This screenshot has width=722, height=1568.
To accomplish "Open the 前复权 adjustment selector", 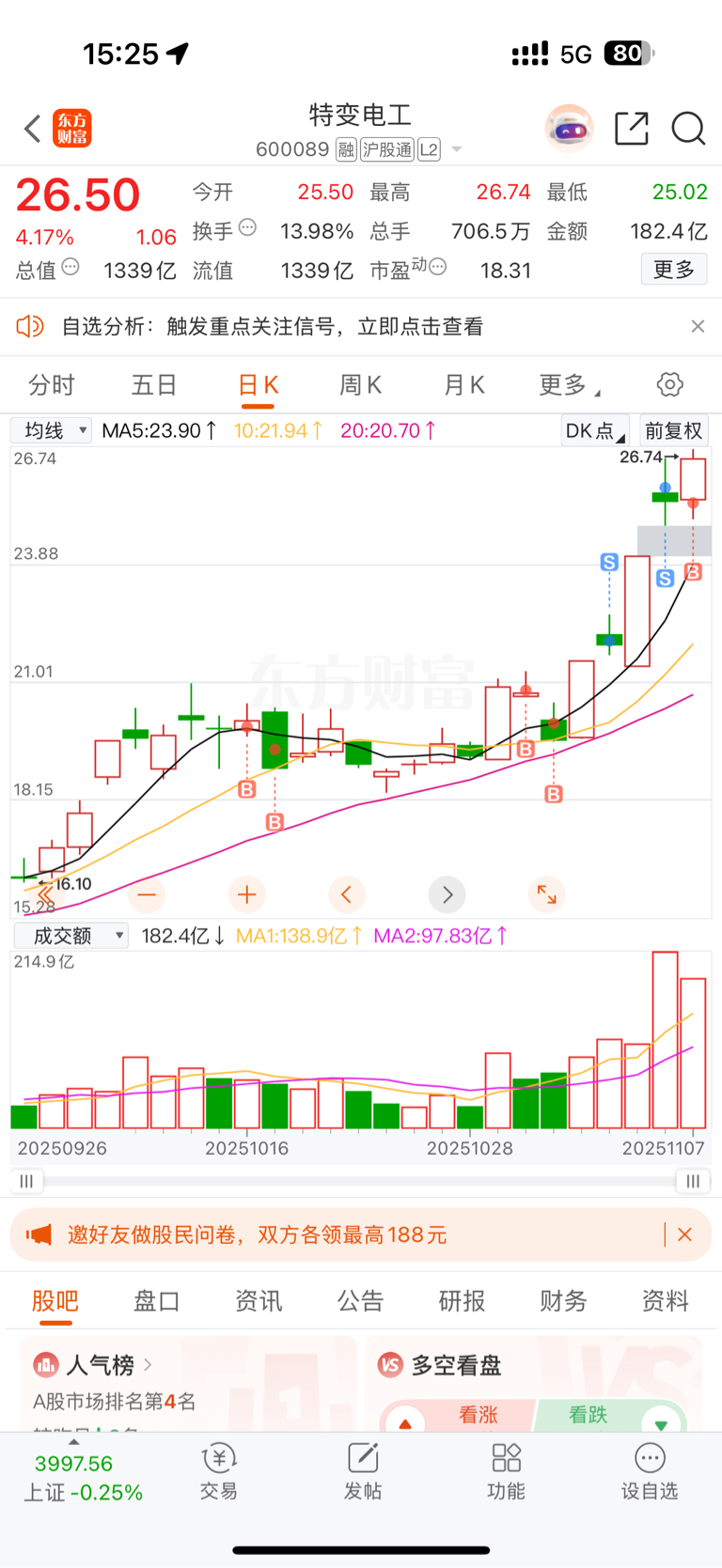I will [674, 430].
